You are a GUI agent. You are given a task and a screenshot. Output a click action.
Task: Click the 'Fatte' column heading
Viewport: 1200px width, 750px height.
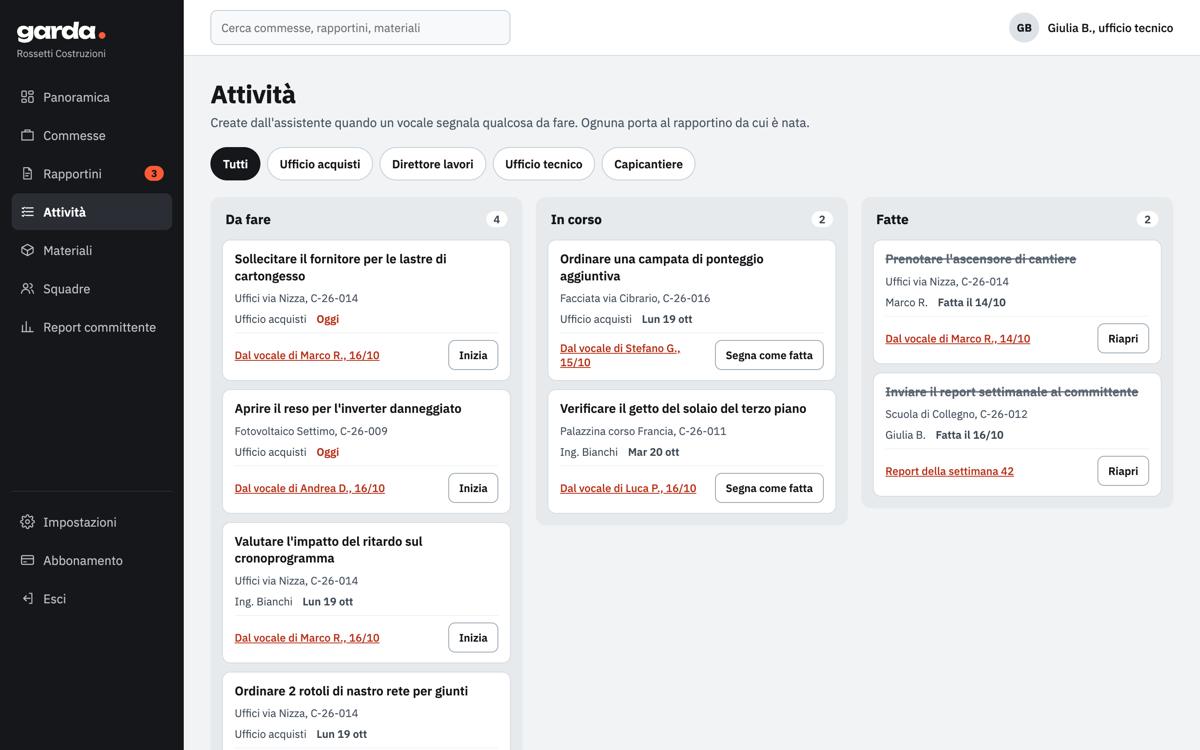(892, 220)
